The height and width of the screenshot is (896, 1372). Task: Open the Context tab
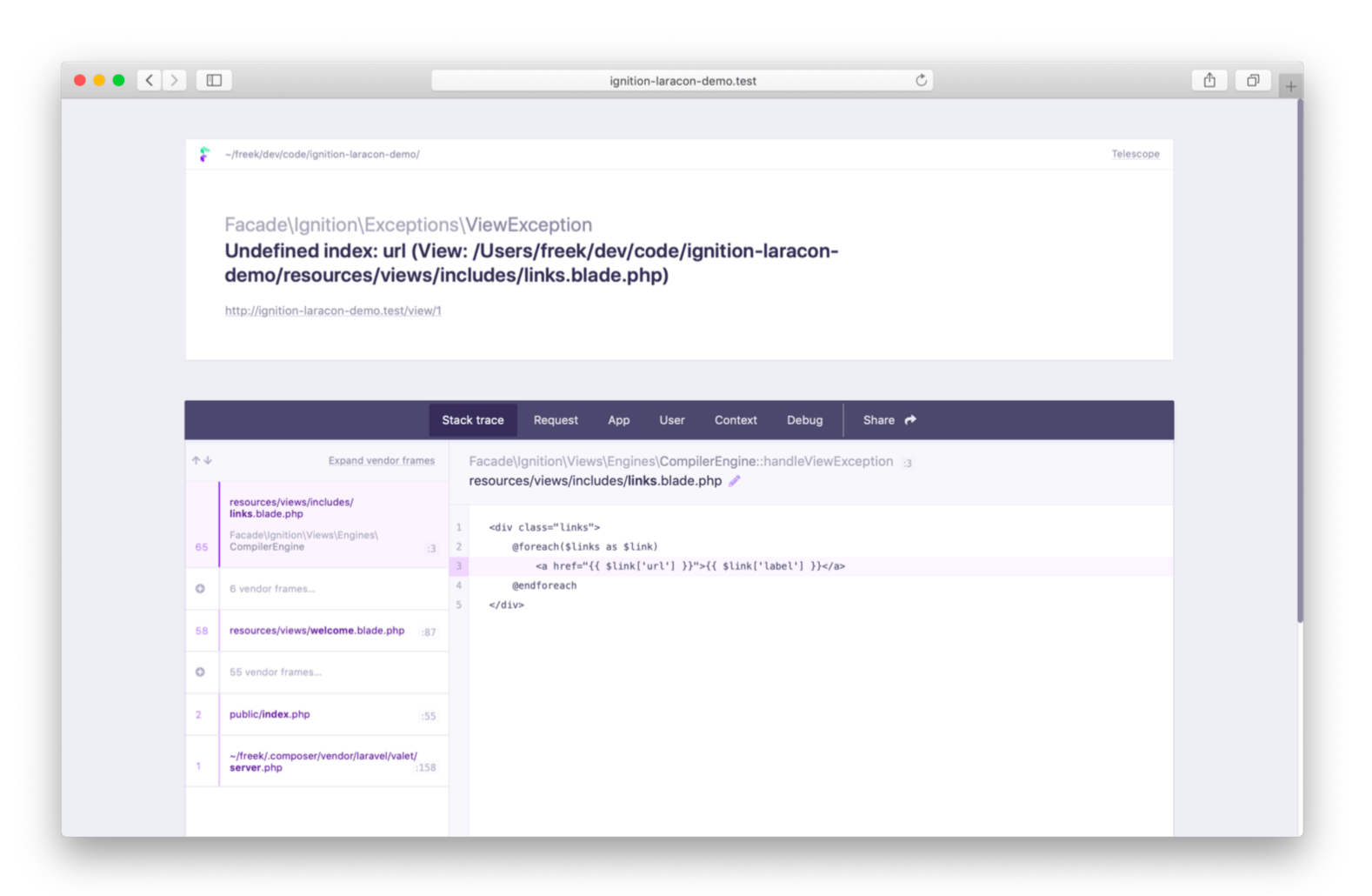click(x=736, y=420)
